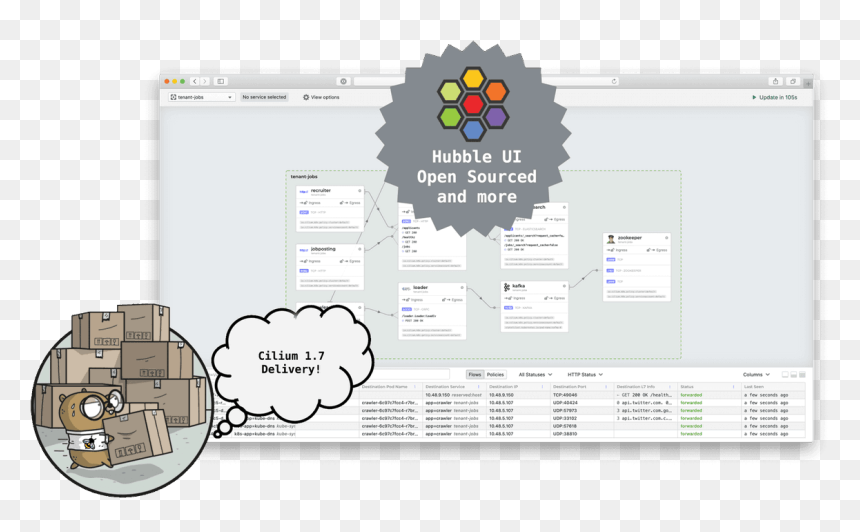Select the hidden panel layout toggle
Image resolution: width=860 pixels, height=532 pixels.
coord(785,375)
